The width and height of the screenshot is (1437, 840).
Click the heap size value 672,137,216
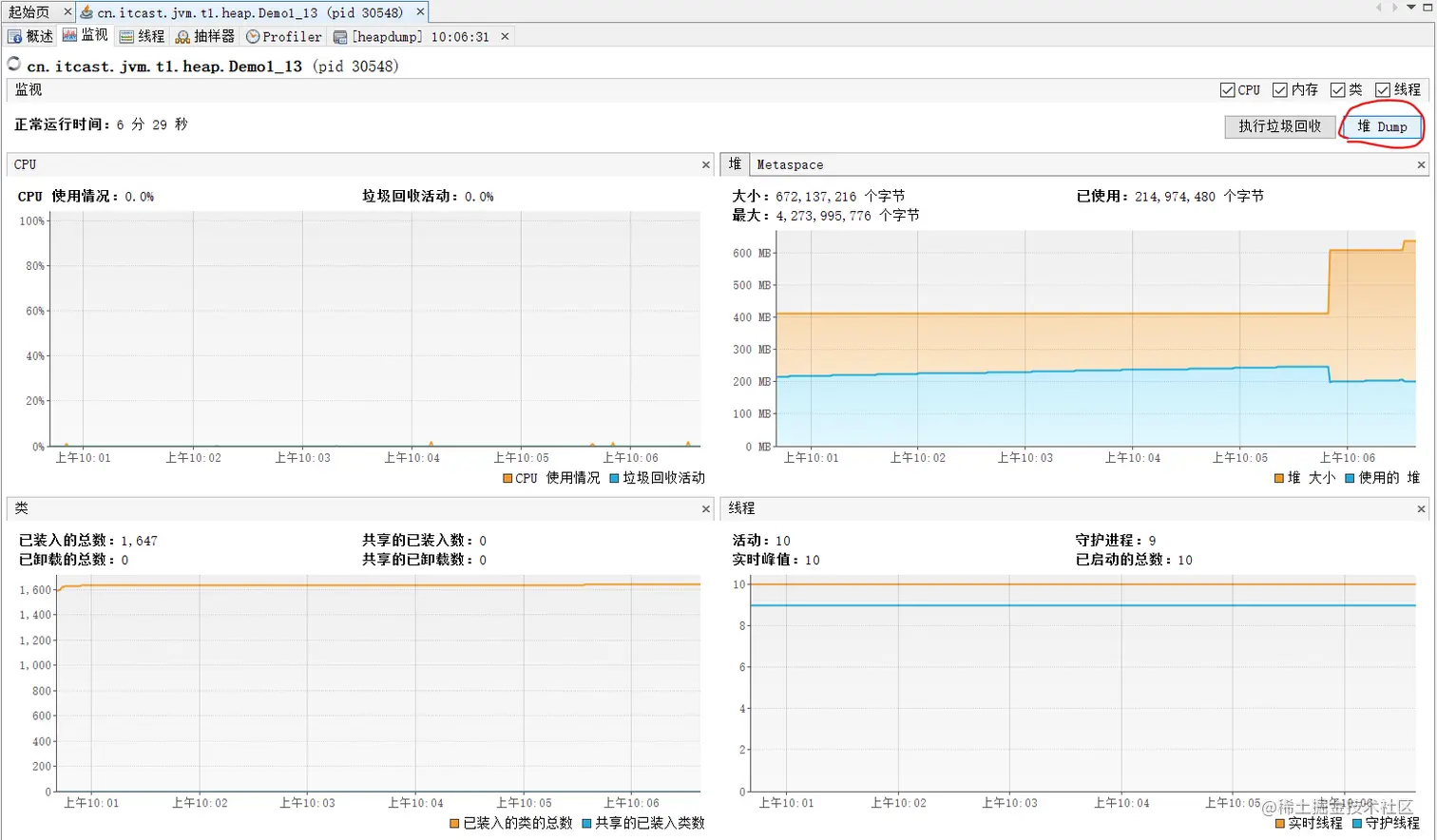tap(815, 197)
